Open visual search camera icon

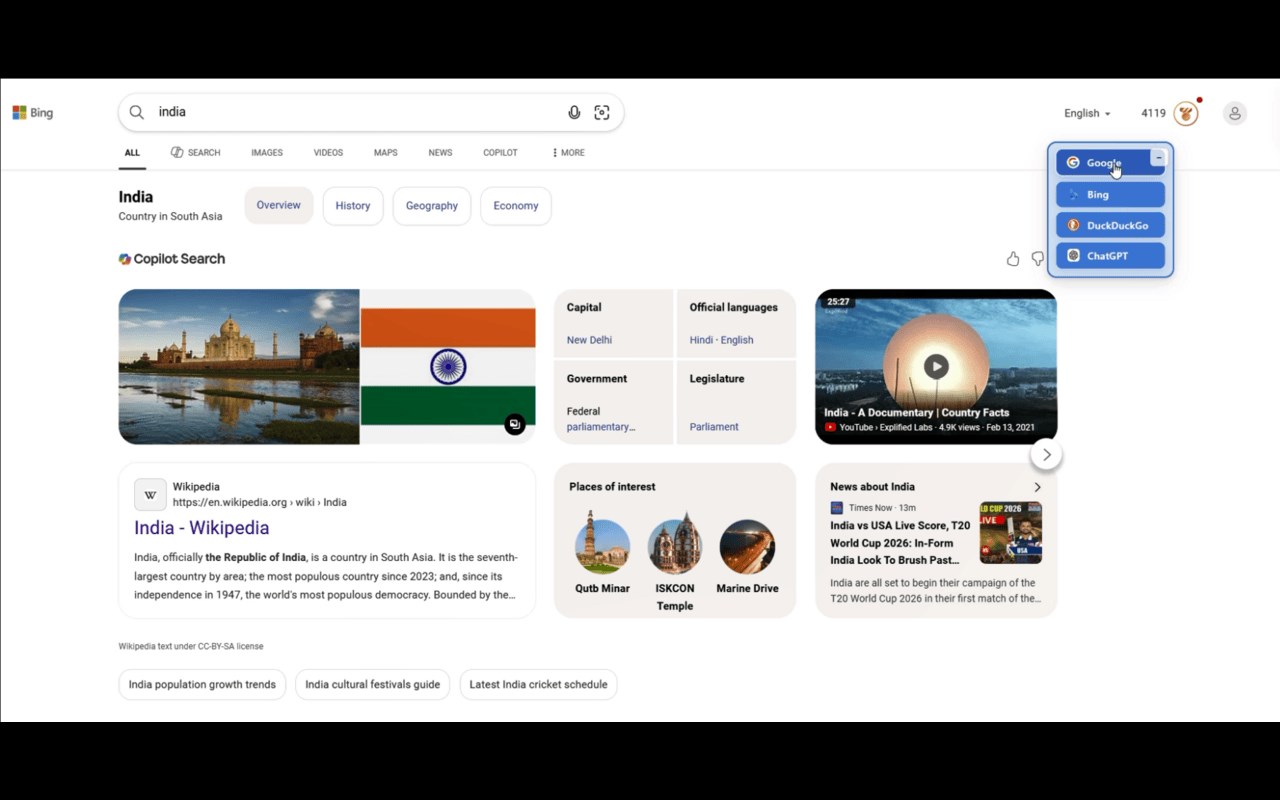point(602,113)
